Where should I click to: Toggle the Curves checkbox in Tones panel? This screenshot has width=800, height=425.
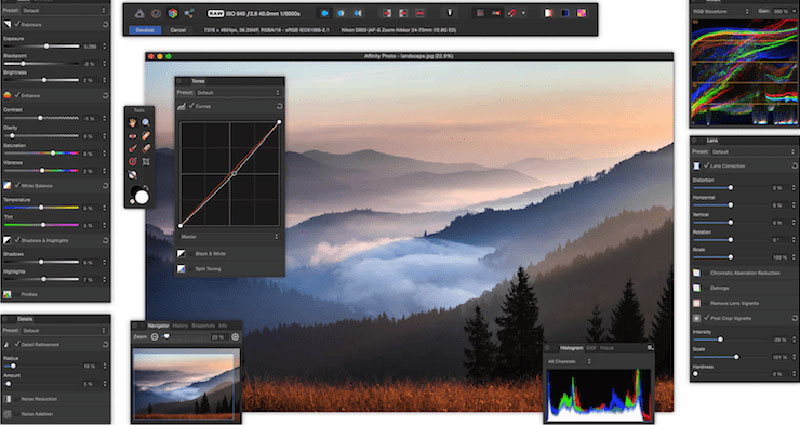coord(192,106)
